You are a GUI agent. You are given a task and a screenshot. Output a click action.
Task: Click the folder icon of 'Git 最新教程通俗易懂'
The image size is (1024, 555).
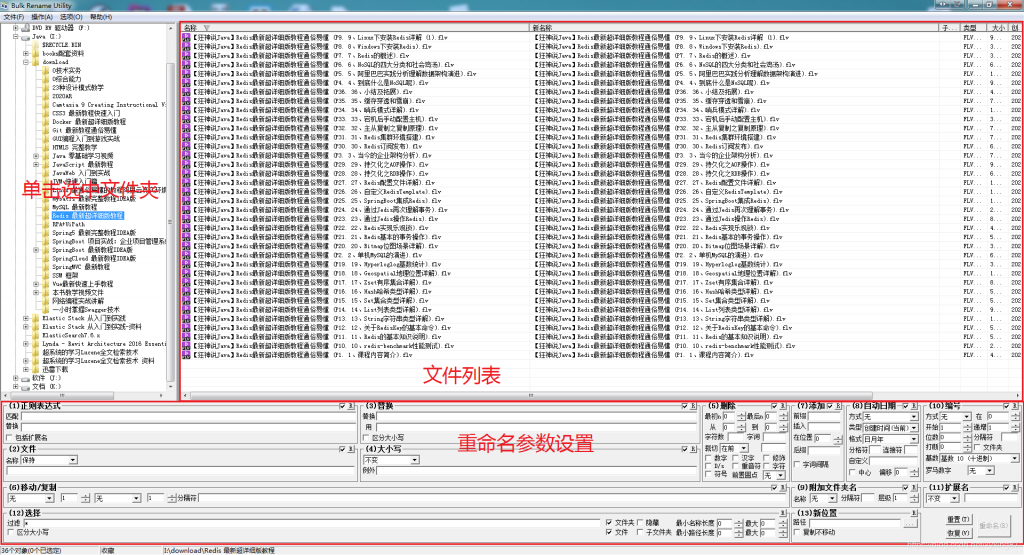click(x=46, y=131)
